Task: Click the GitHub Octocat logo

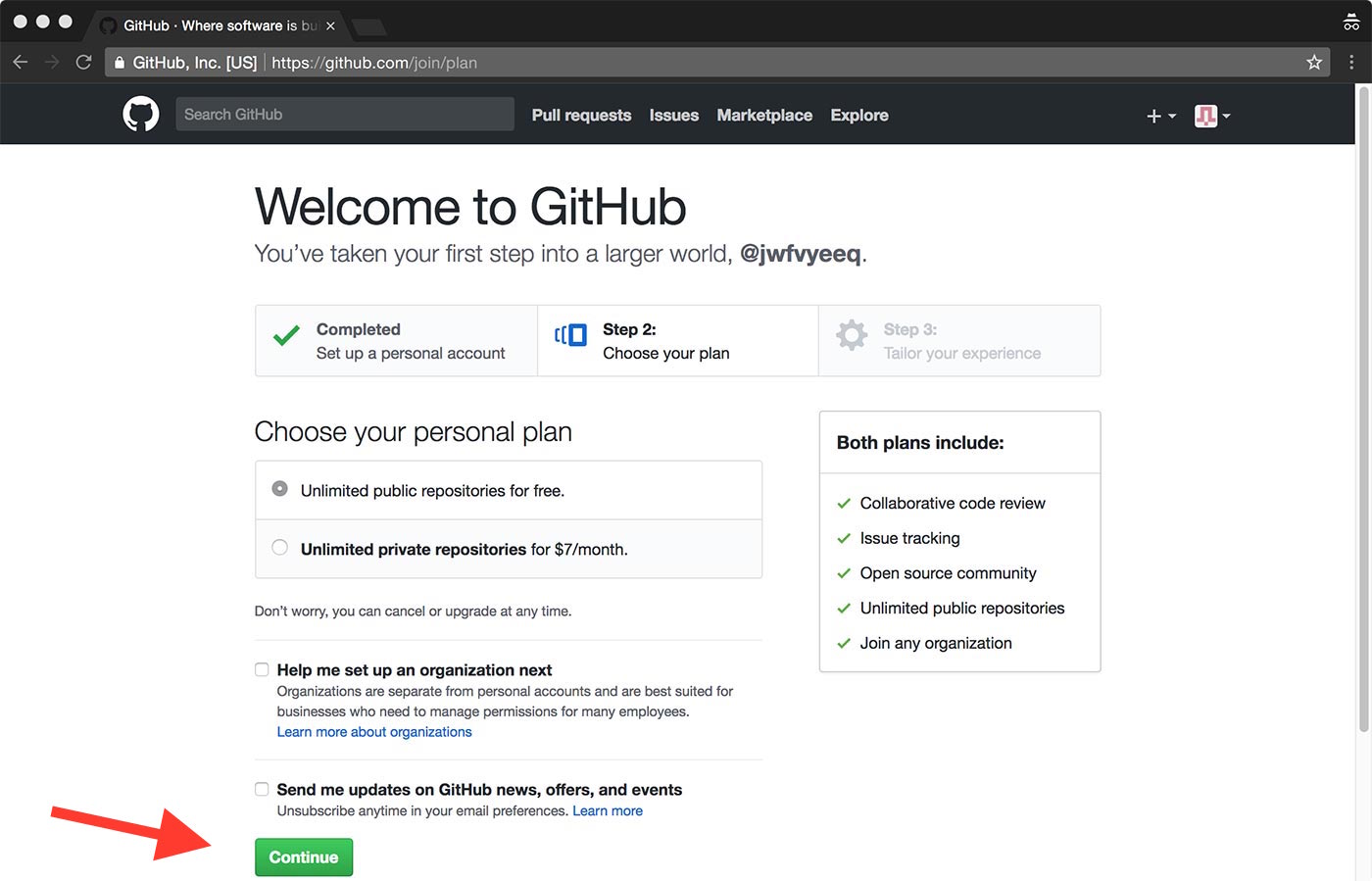Action: tap(141, 115)
